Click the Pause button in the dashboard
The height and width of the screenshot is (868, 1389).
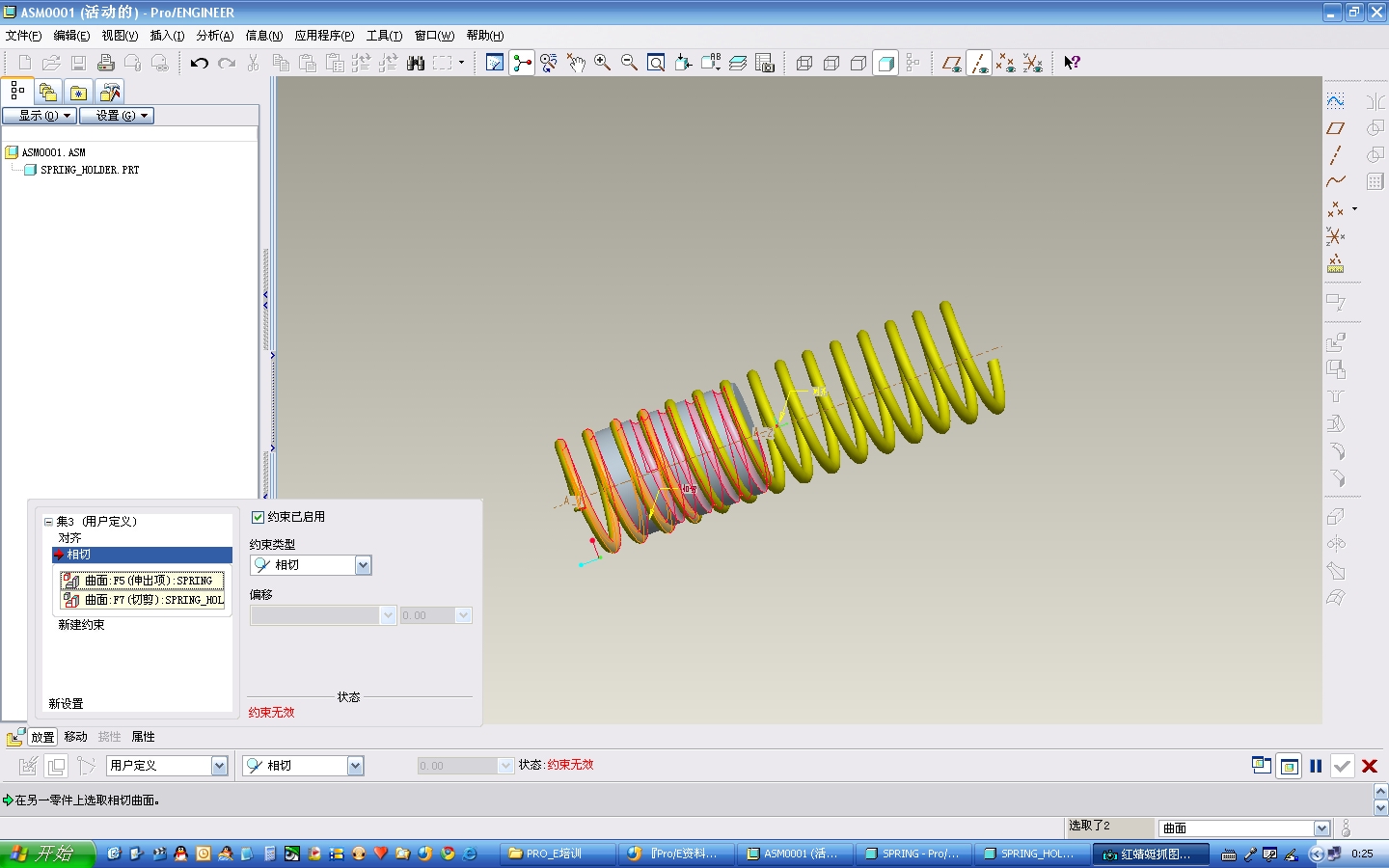pos(1316,766)
